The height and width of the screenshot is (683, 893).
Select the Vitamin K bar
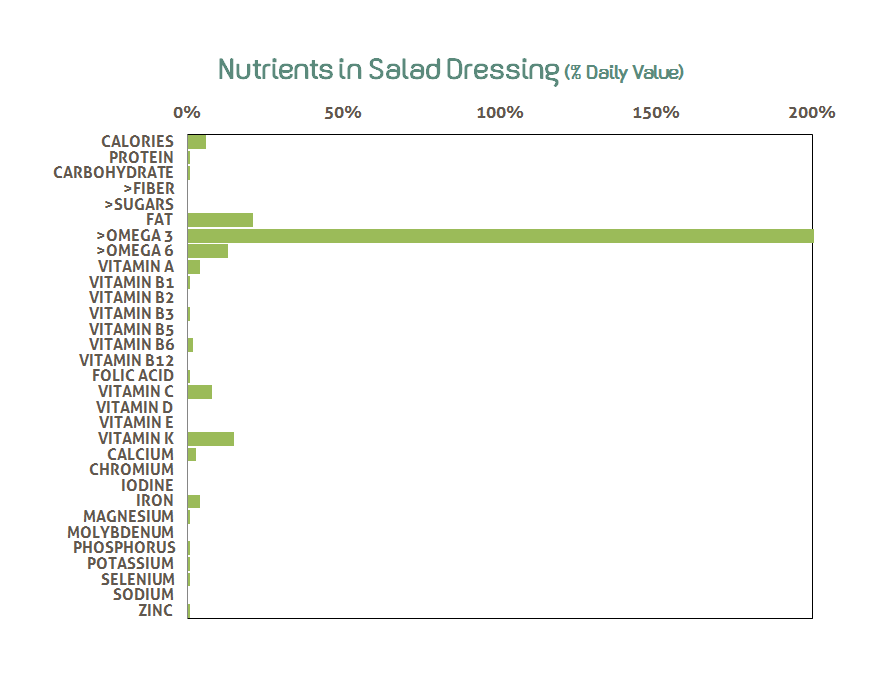pyautogui.click(x=211, y=439)
